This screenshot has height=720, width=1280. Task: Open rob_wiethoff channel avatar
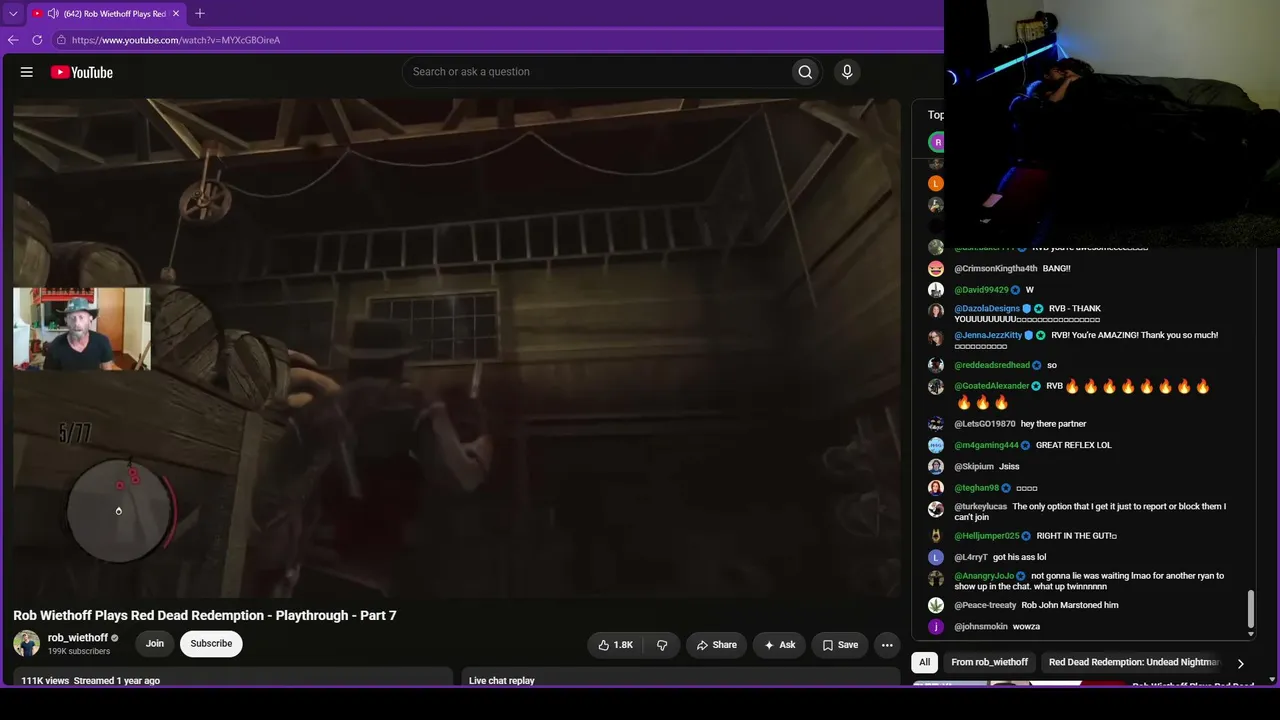click(27, 643)
